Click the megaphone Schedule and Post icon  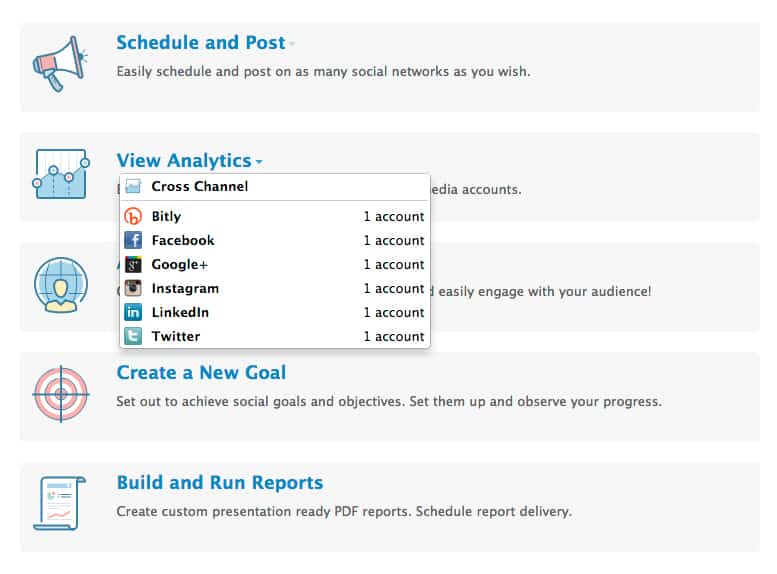pos(60,64)
